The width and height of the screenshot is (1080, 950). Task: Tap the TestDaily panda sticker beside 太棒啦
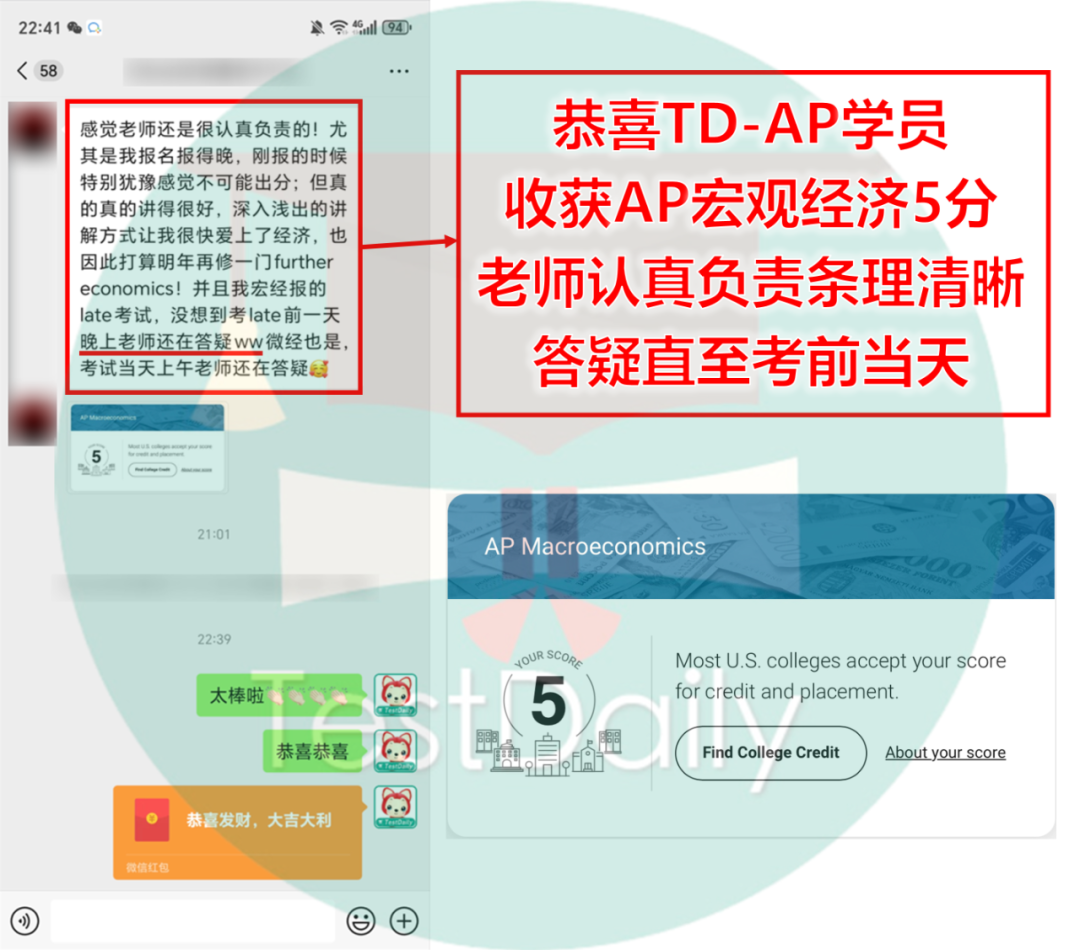click(394, 693)
